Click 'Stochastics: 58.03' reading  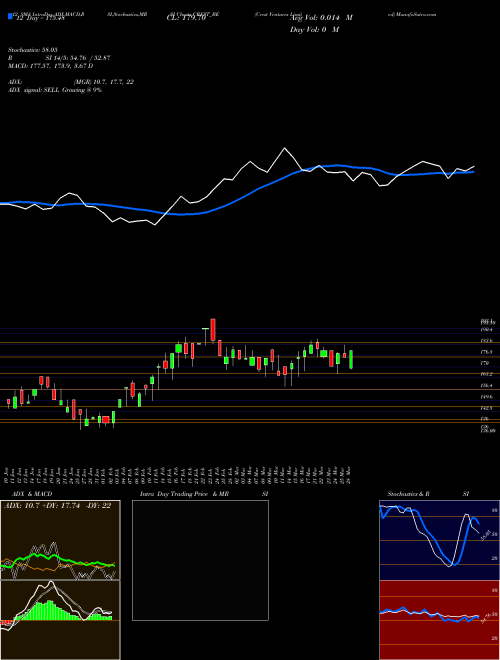pos(31,50)
